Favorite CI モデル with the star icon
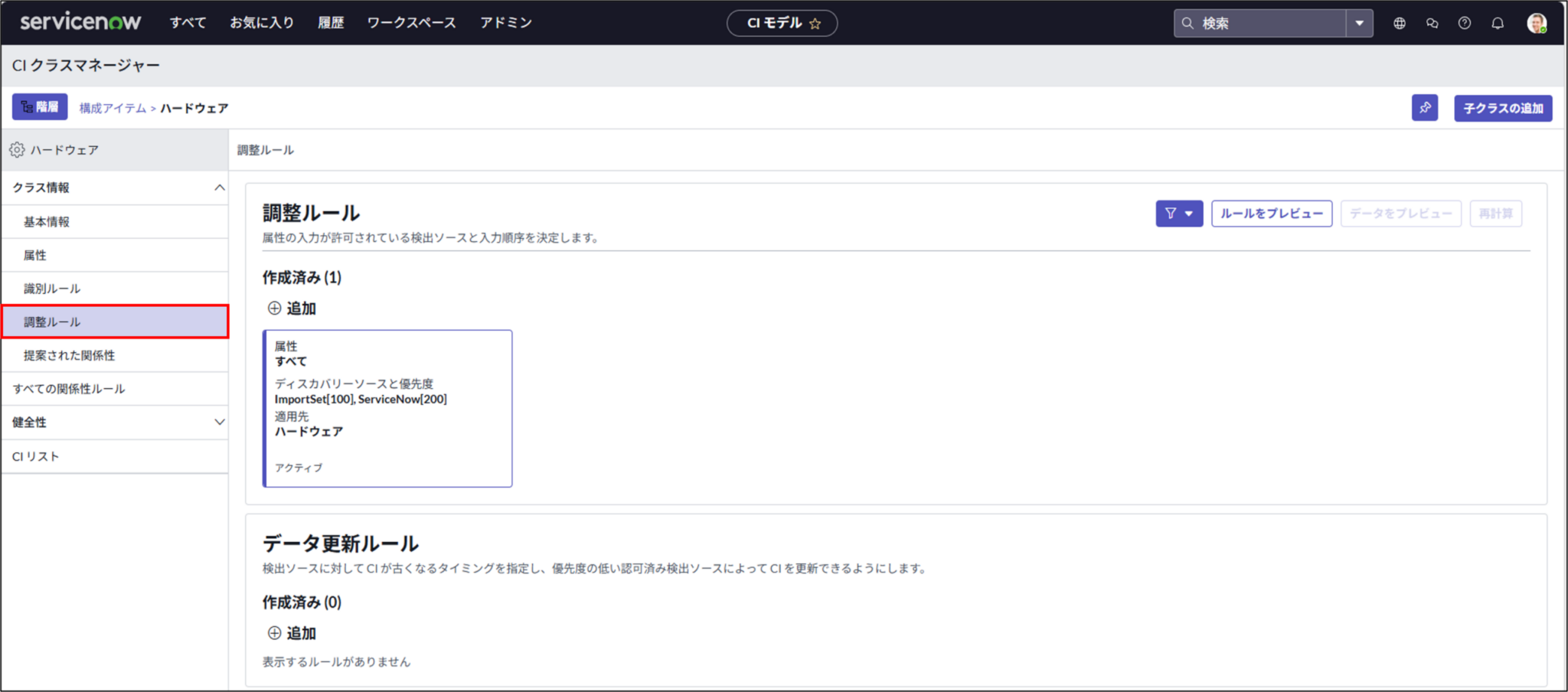The width and height of the screenshot is (1568, 692). pyautogui.click(x=815, y=24)
